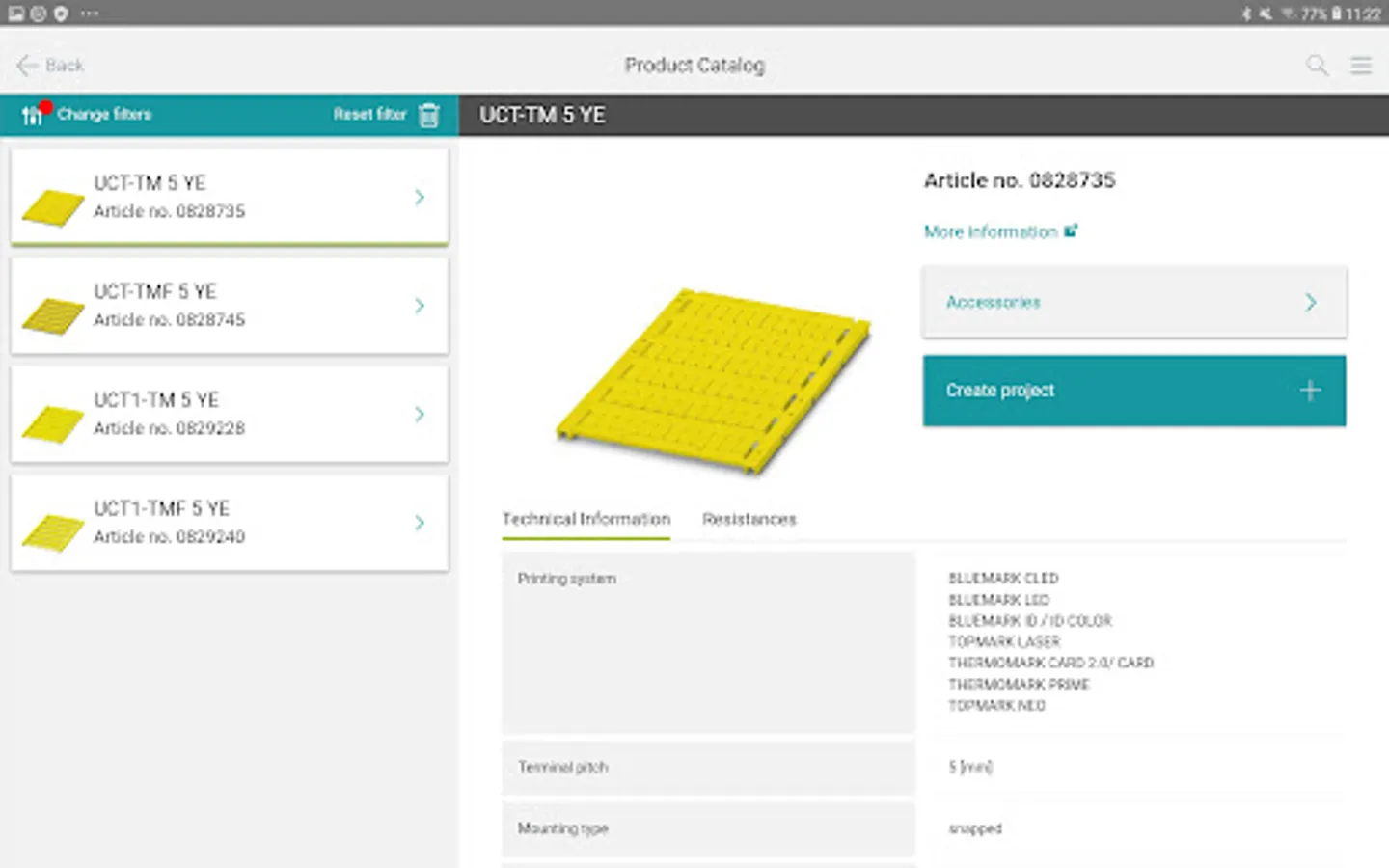Click the Create project button
Viewport: 1389px width, 868px height.
(x=1134, y=391)
